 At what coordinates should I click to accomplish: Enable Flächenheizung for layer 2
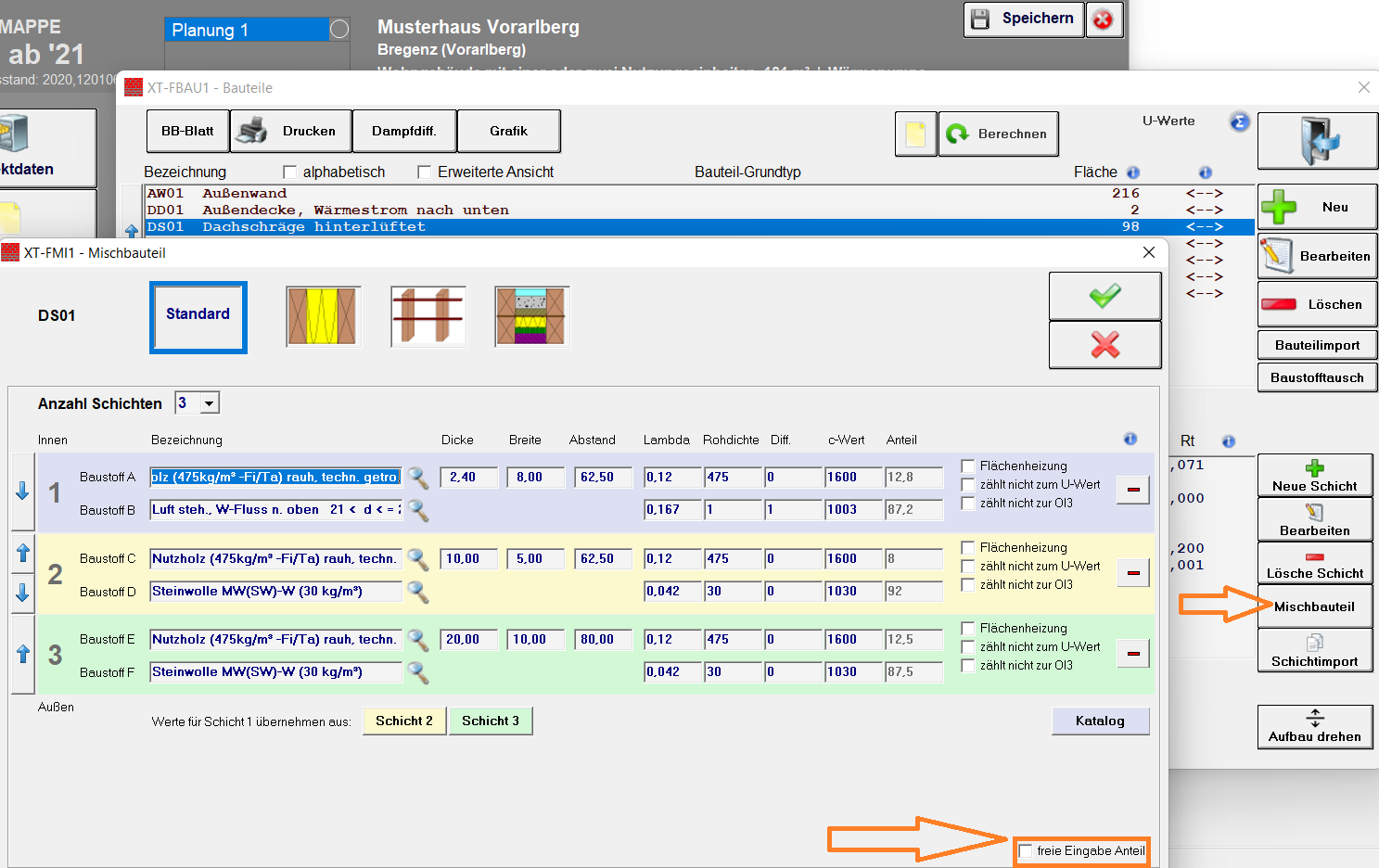[x=968, y=548]
